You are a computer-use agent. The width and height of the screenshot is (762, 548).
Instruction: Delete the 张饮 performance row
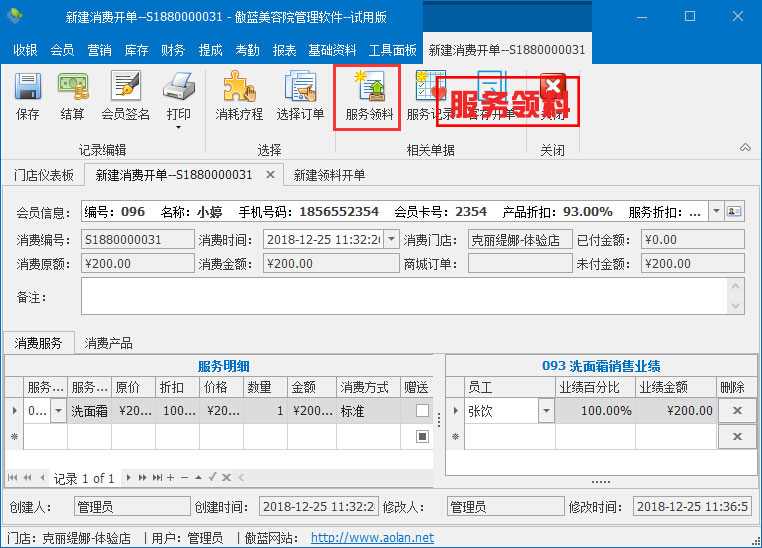737,411
